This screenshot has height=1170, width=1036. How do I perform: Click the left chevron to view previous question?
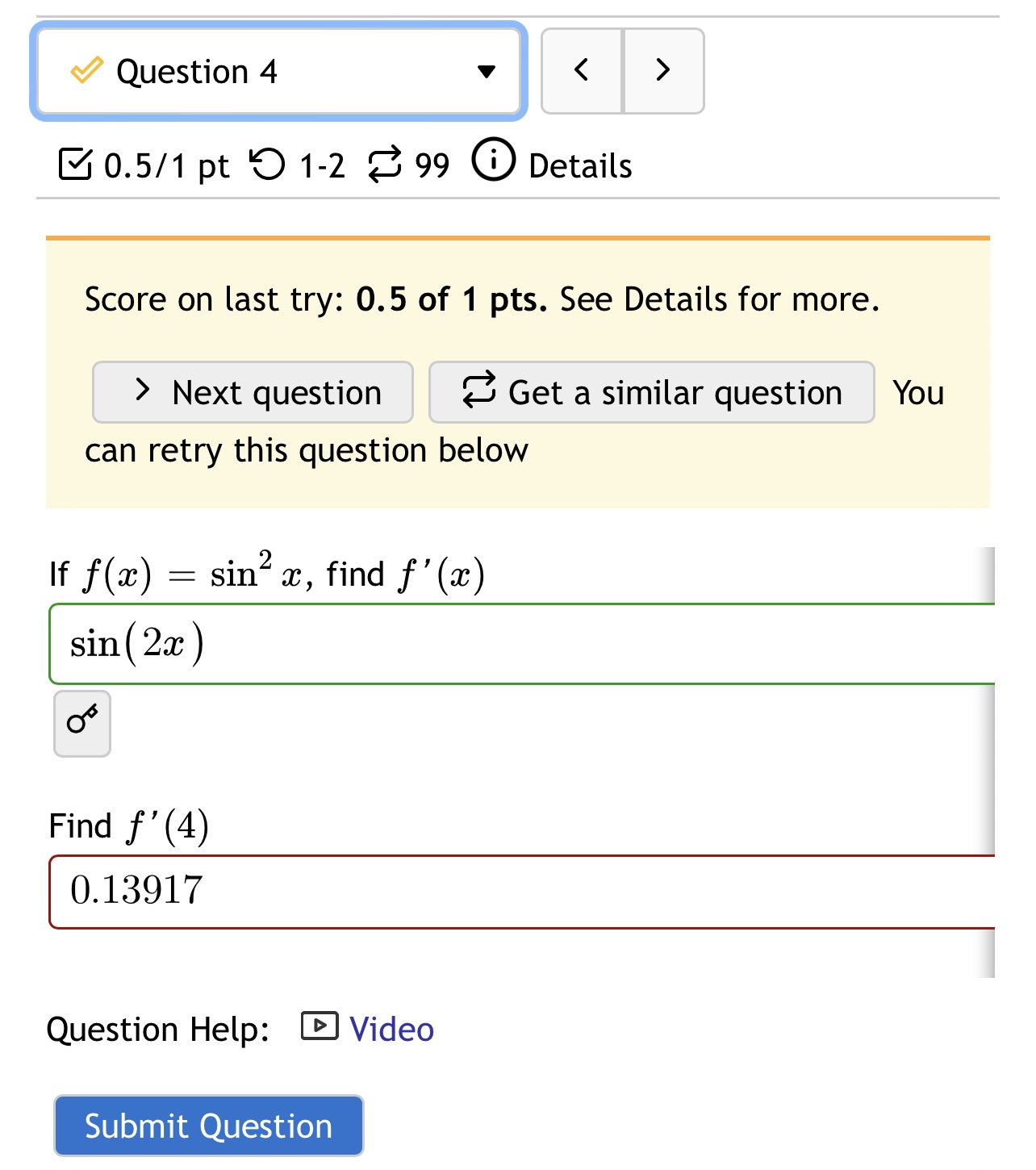(580, 71)
